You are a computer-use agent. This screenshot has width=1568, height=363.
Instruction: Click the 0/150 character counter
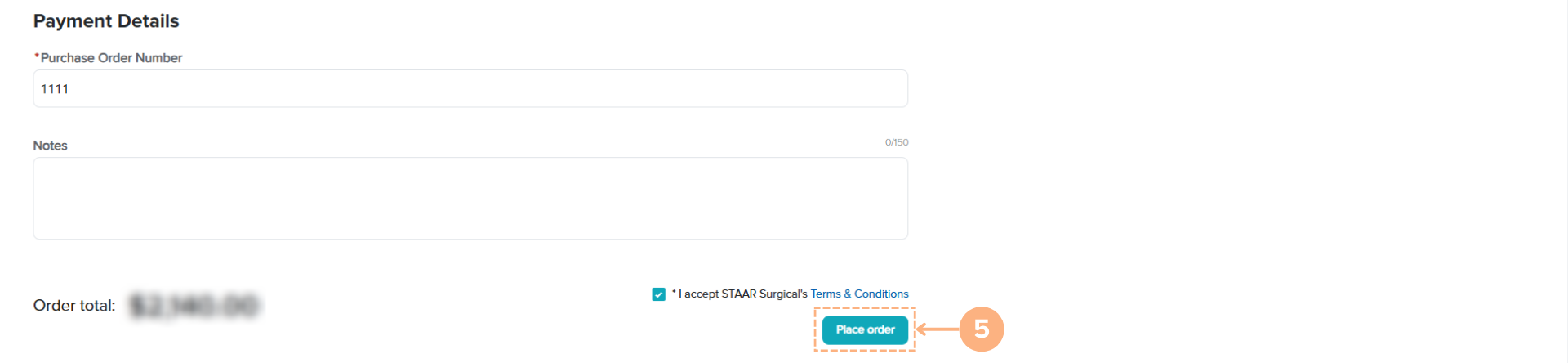pos(897,142)
